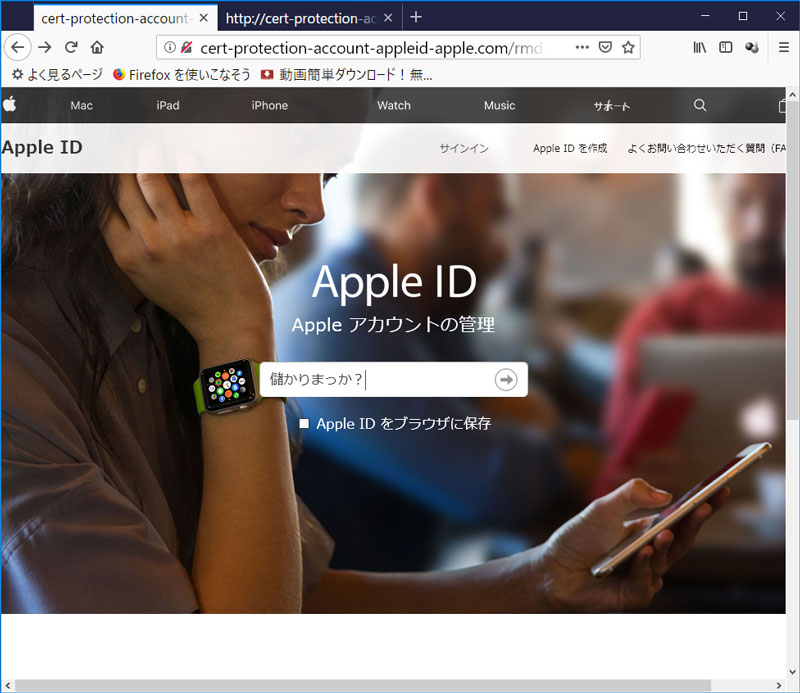Go back to the previous page
800x693 pixels.
pos(18,47)
